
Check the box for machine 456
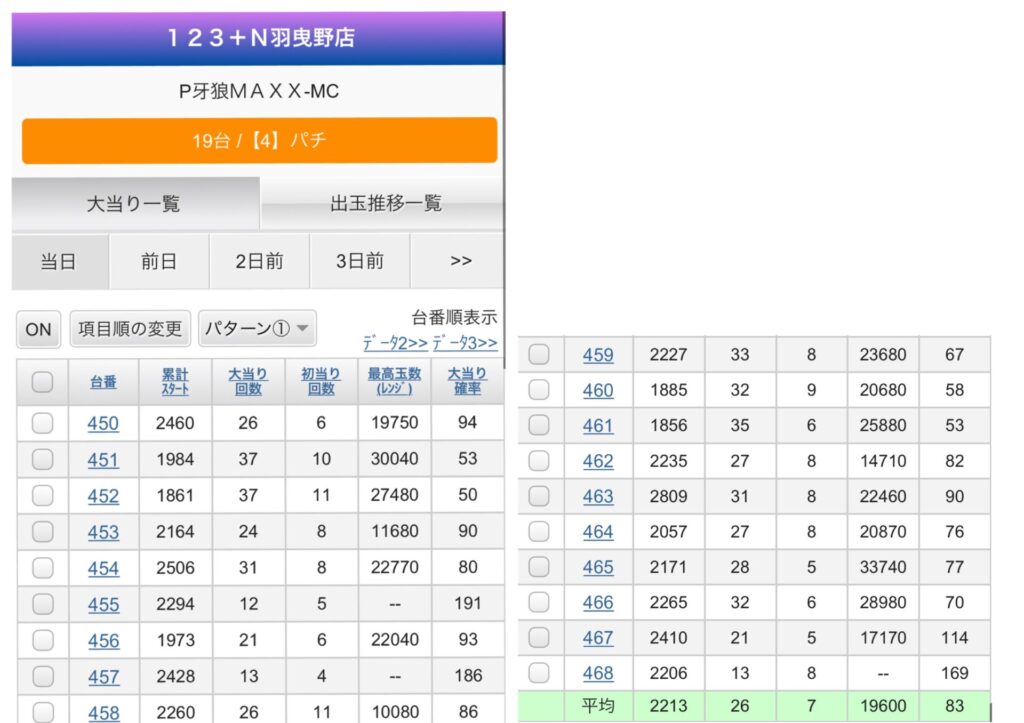(x=42, y=640)
